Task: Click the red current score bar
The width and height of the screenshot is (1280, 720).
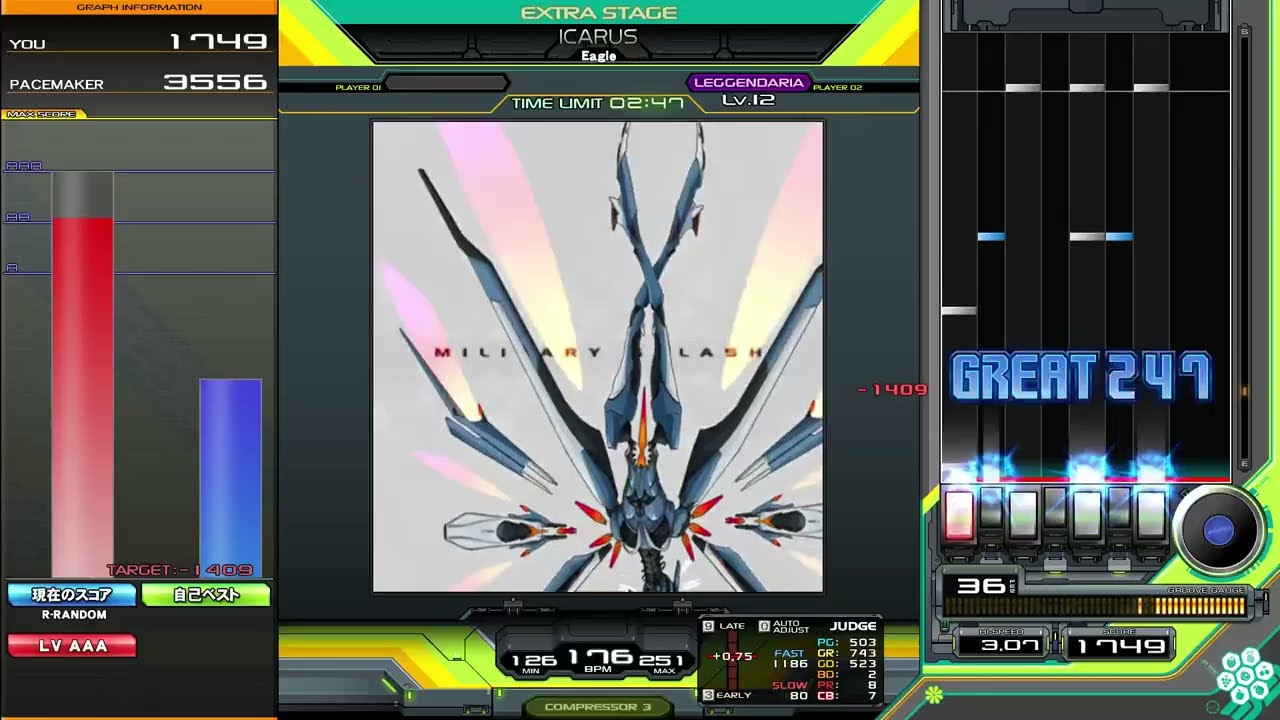Action: pyautogui.click(x=82, y=397)
